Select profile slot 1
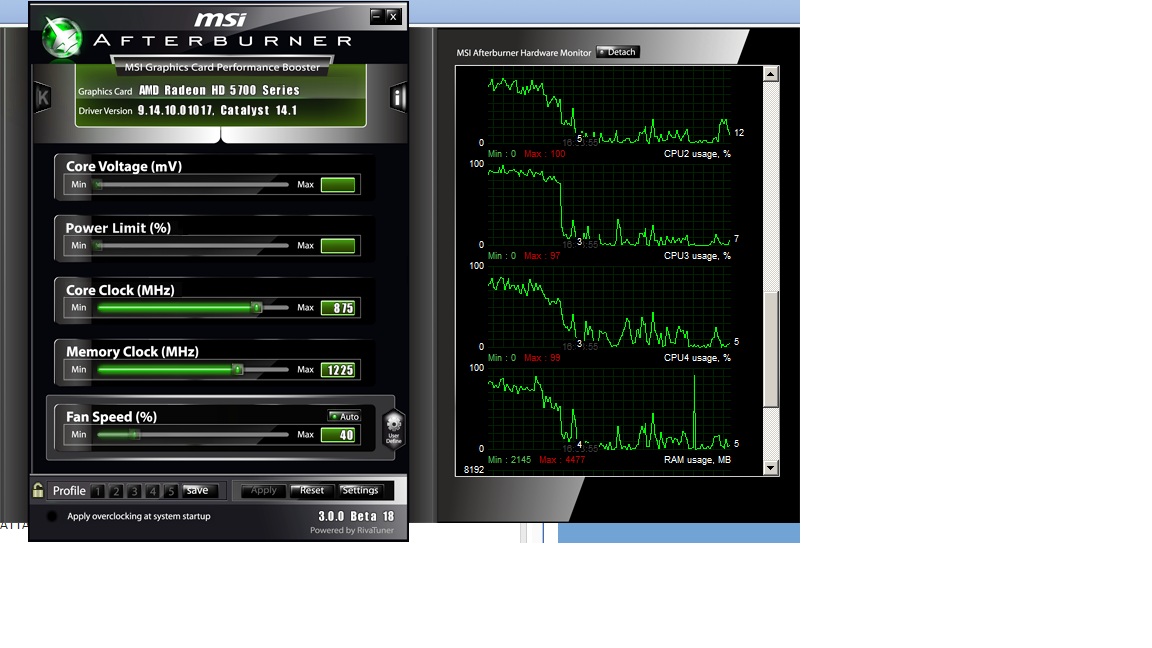 tap(98, 491)
